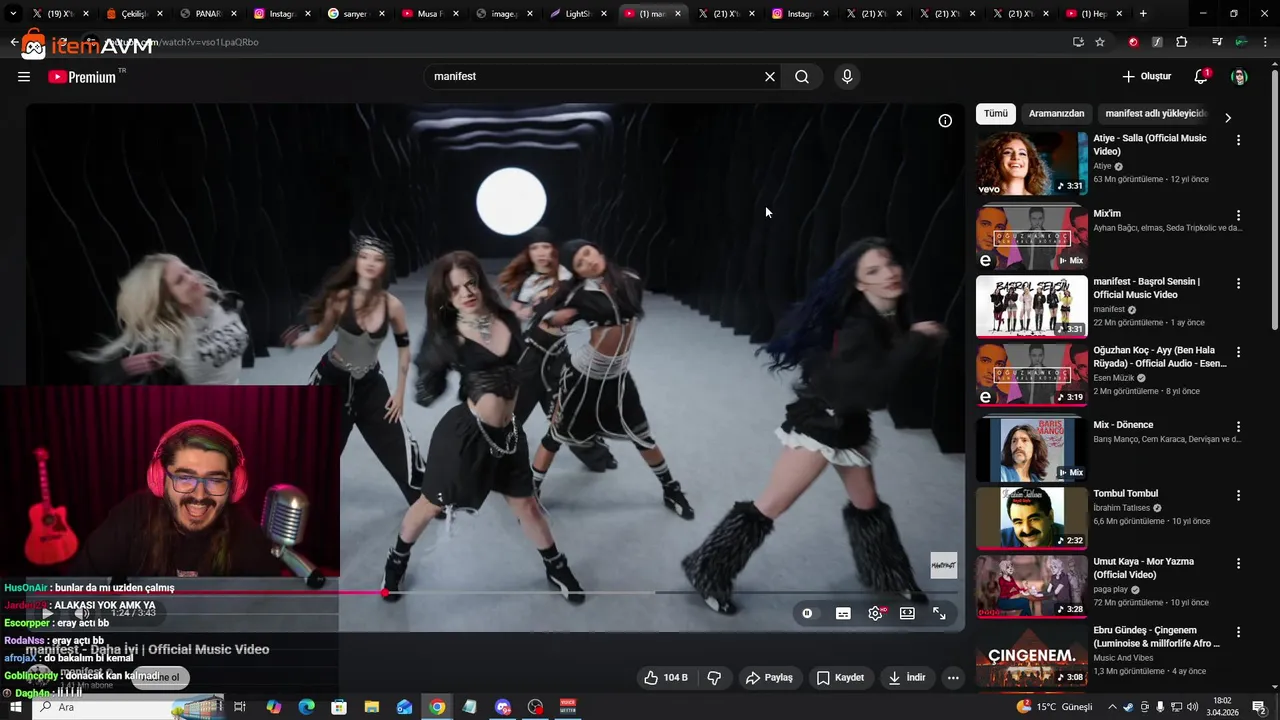Open the weather widget 15°C Güneşli
The height and width of the screenshot is (720, 1280).
(1054, 707)
